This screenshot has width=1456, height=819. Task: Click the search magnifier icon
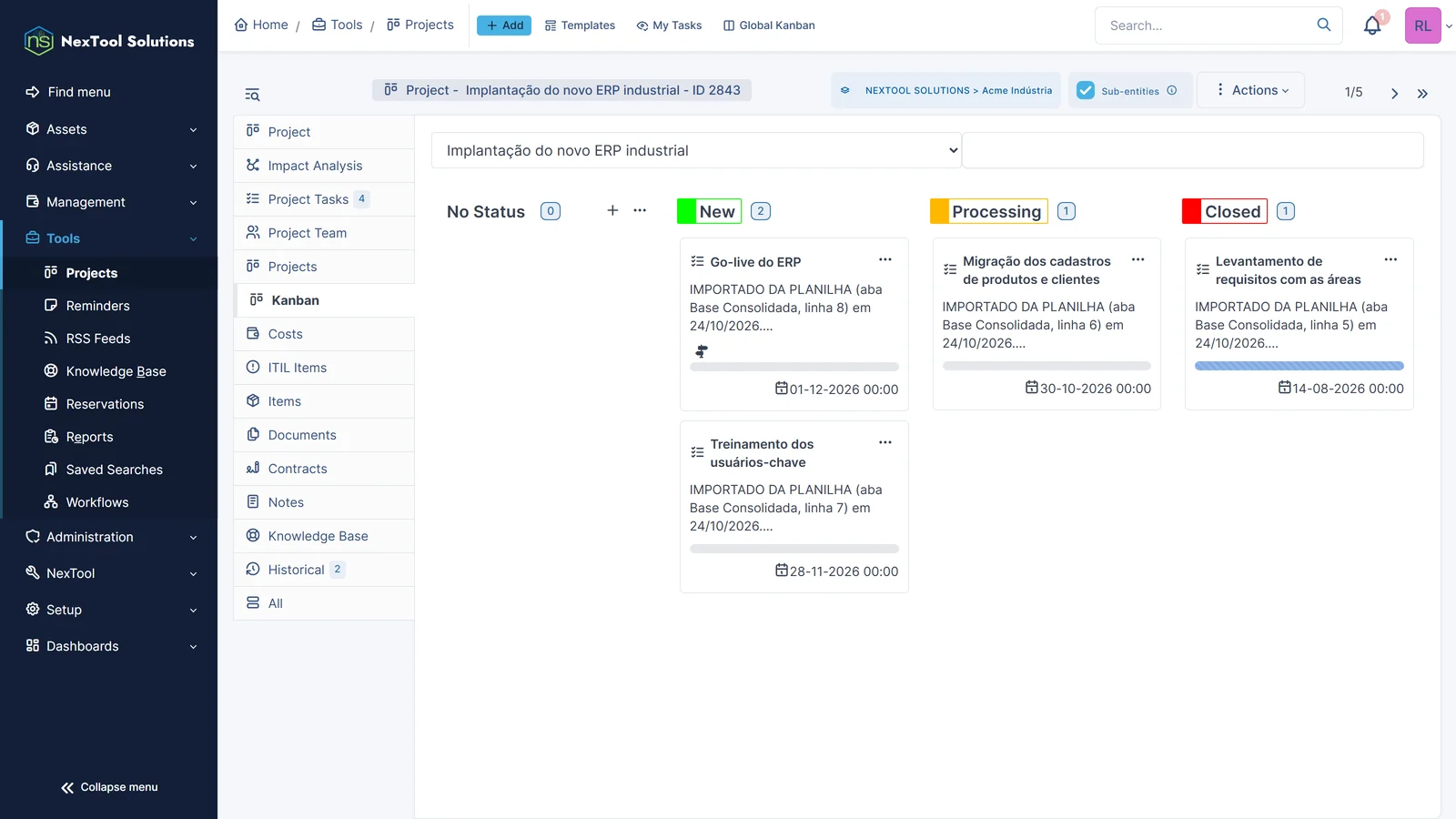tap(1324, 25)
